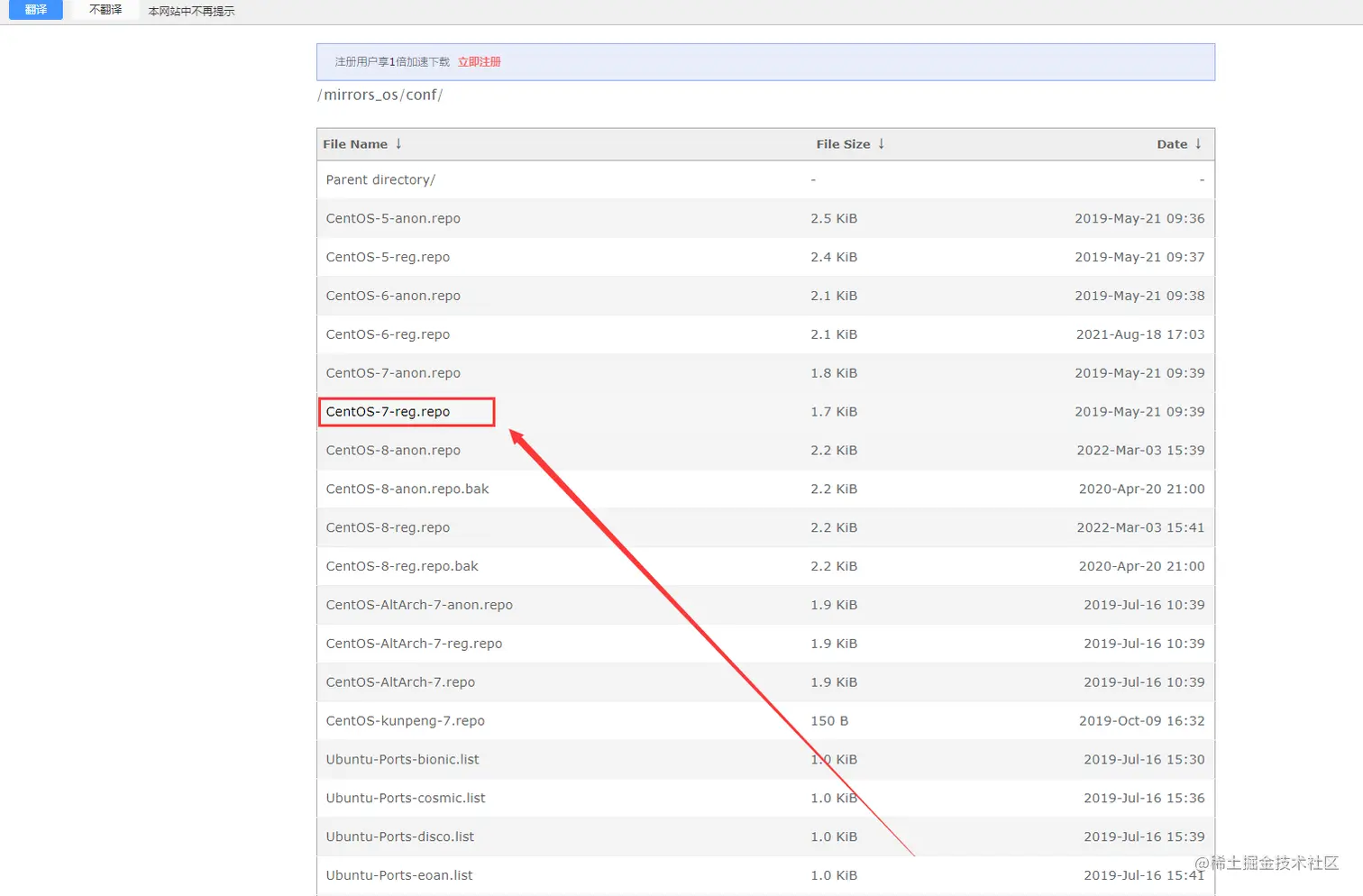Select date 2019-May-21 09:36
Screen dimensions: 1363x896
tap(1139, 219)
